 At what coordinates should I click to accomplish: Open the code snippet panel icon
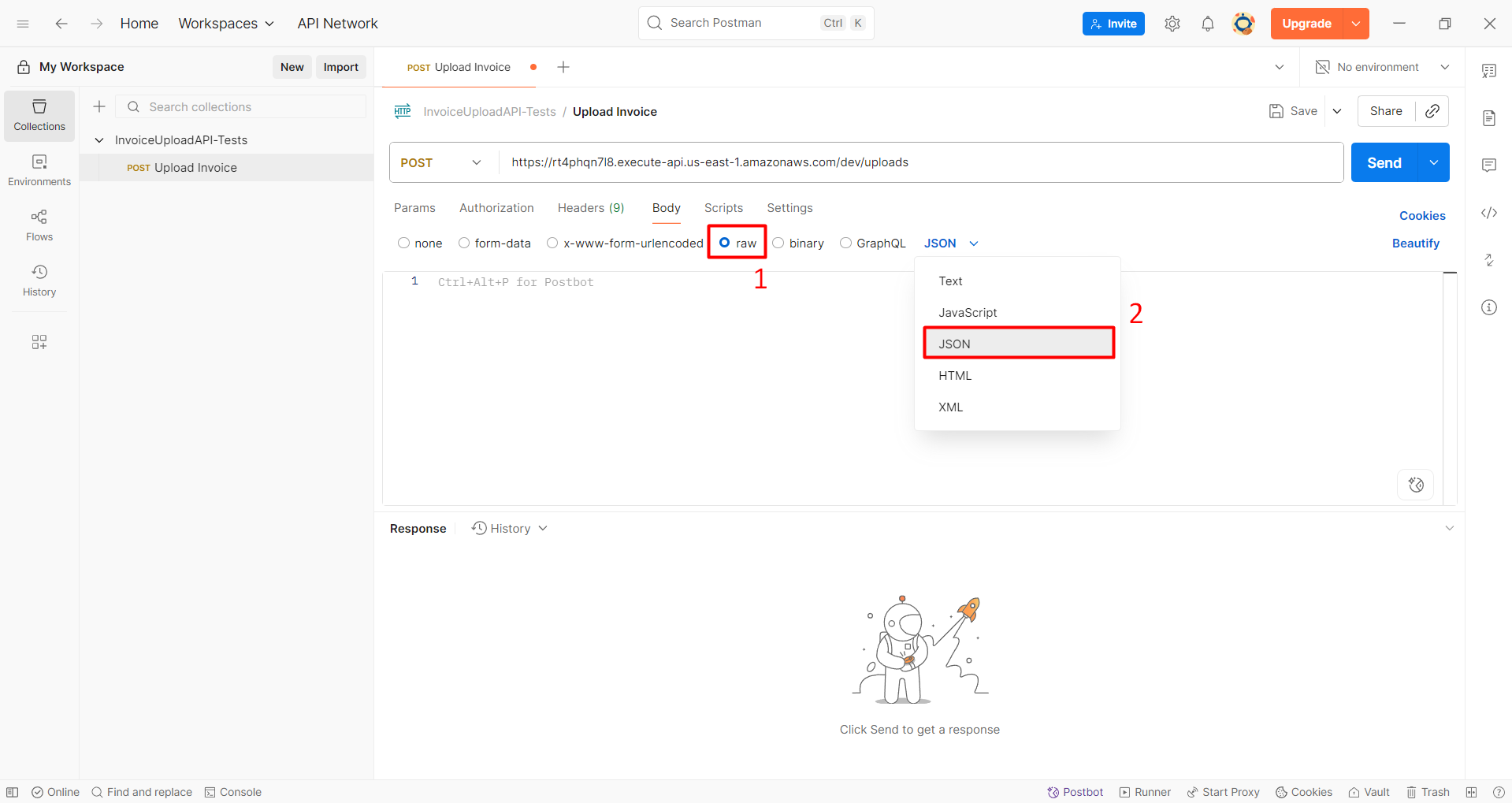pyautogui.click(x=1488, y=213)
